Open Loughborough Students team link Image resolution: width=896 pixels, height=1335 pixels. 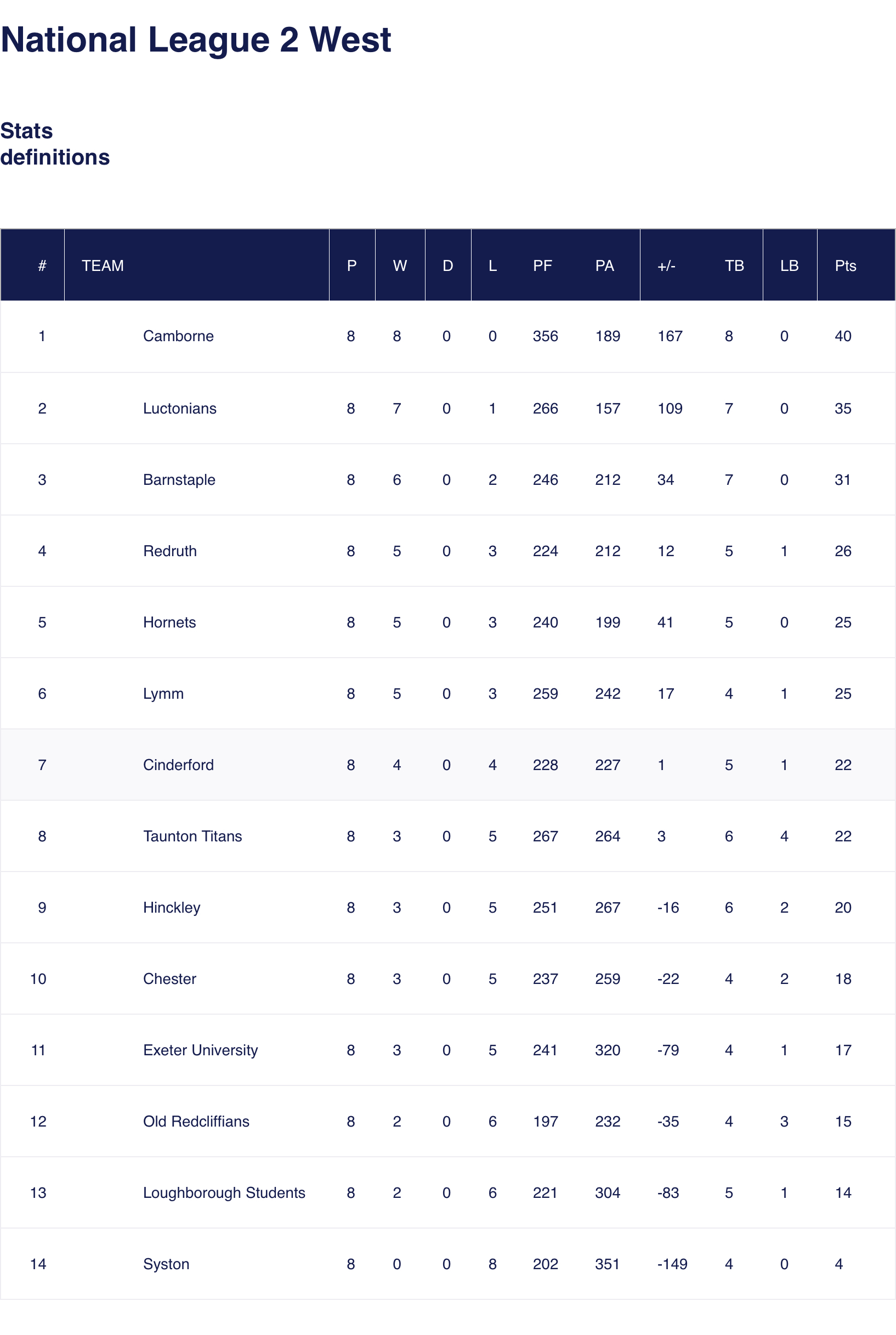point(224,1193)
